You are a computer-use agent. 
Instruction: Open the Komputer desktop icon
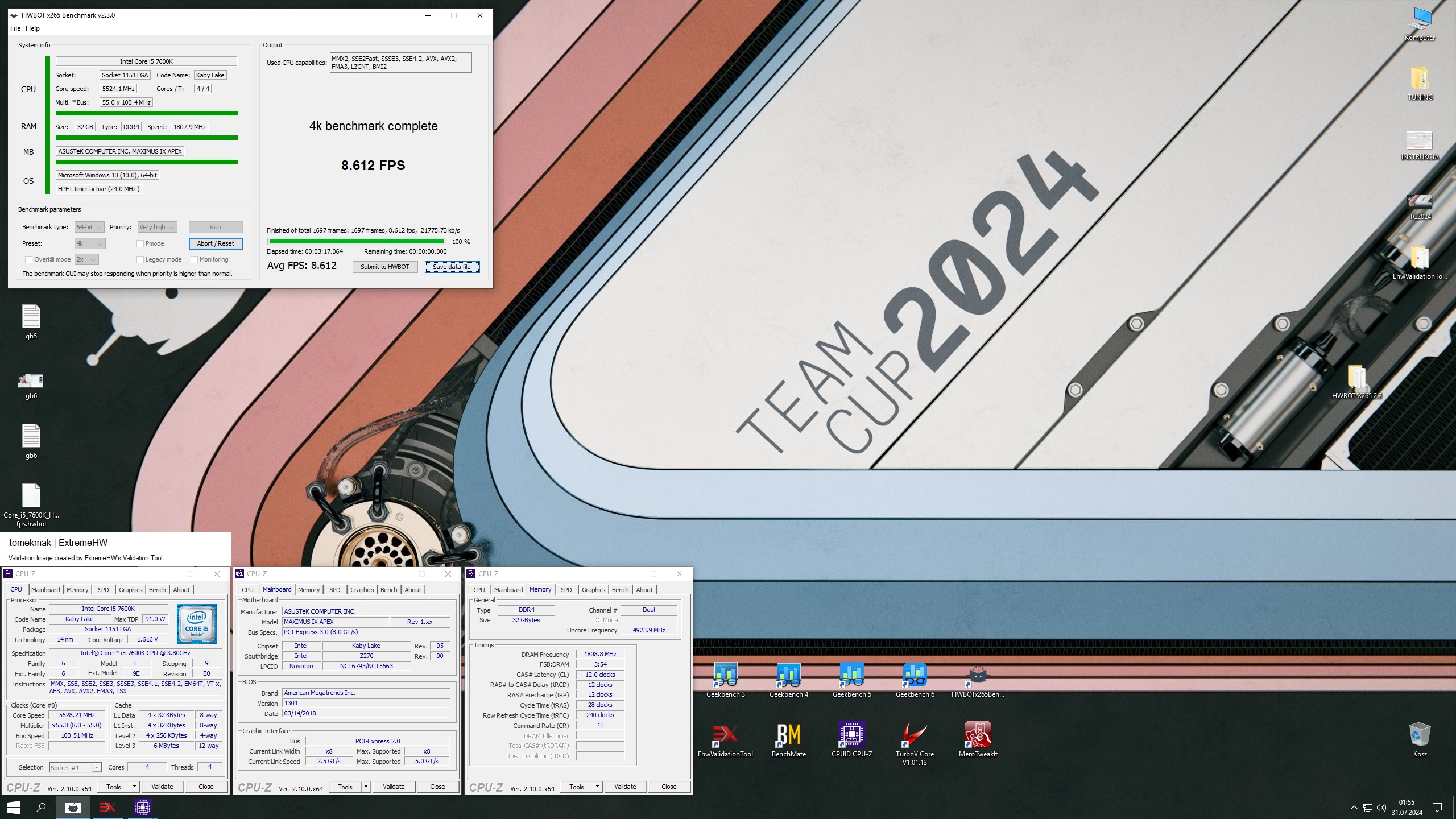pos(1420,24)
